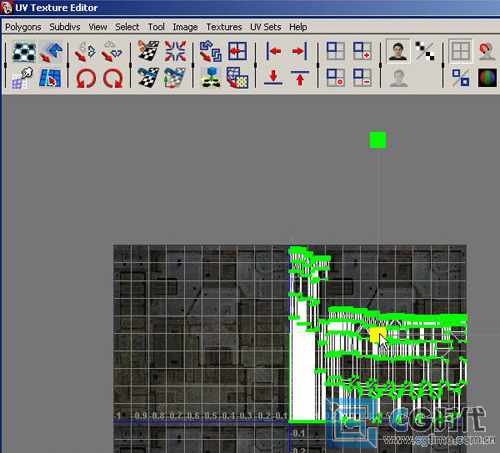Click the align UVs to maximum V icon
500x453 pixels.
(300, 78)
